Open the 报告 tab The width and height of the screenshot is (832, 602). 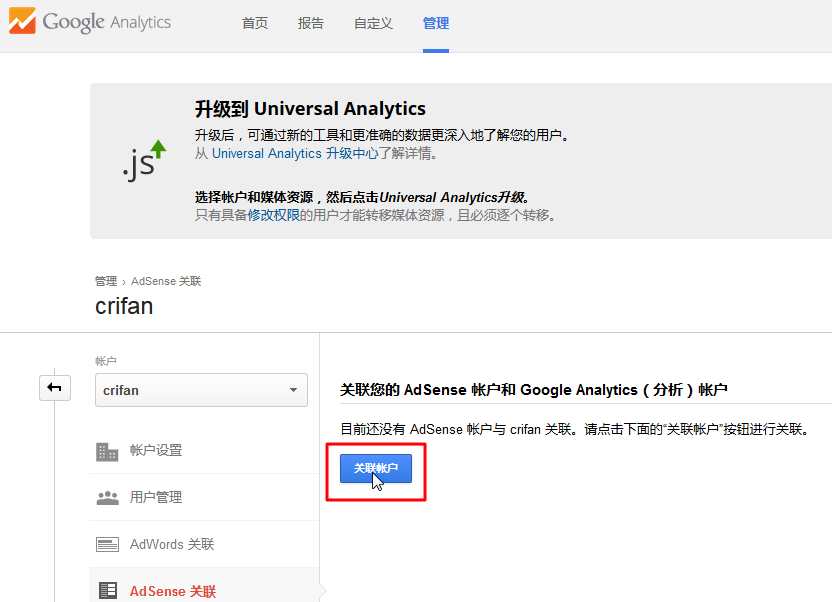click(x=310, y=23)
